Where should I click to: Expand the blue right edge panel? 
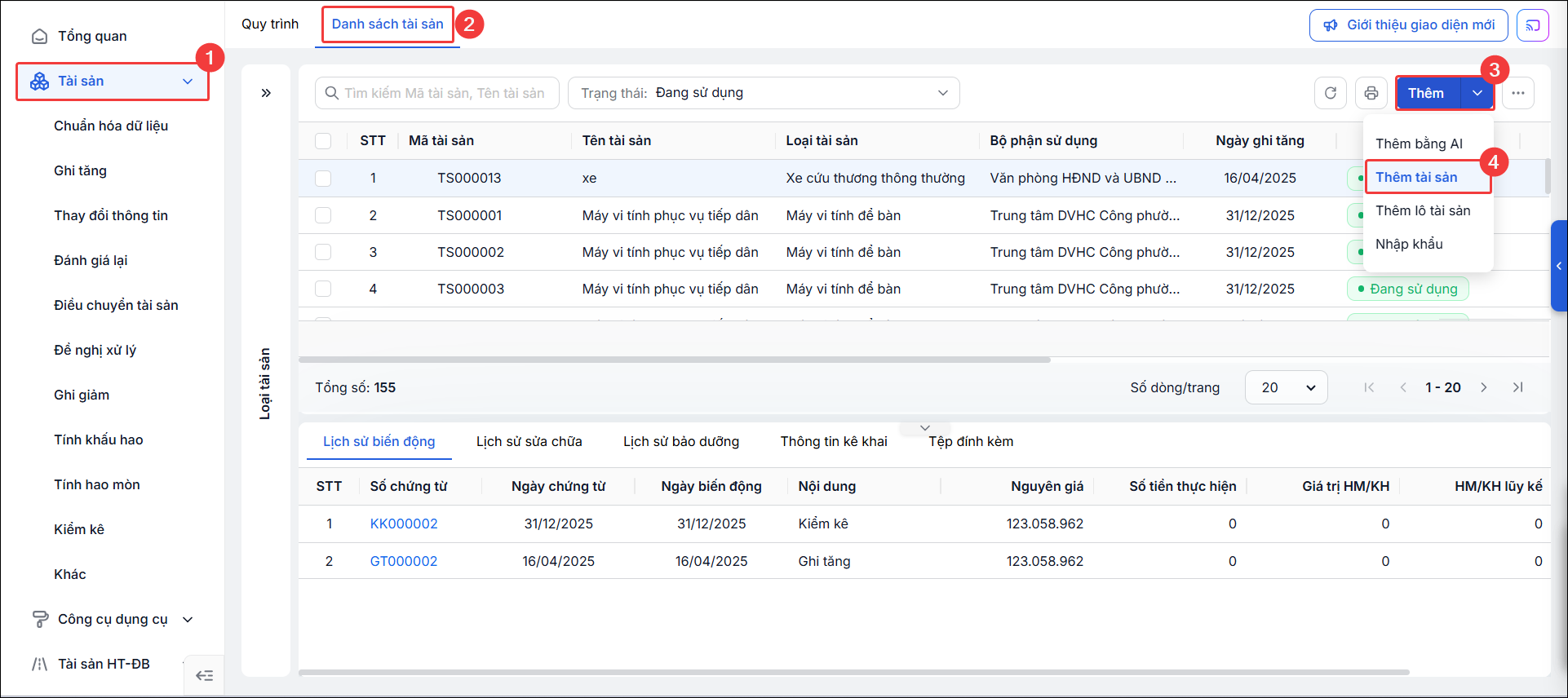coord(1559,266)
